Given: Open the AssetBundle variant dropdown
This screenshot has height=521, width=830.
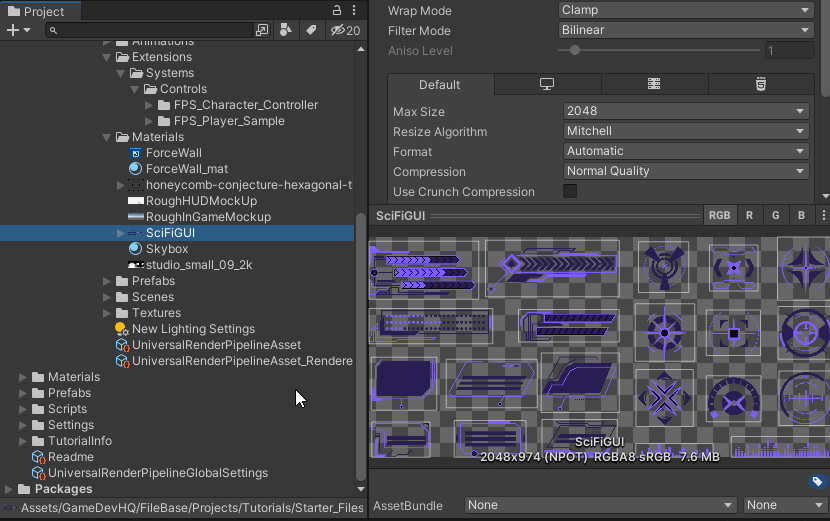Looking at the screenshot, I should 786,505.
